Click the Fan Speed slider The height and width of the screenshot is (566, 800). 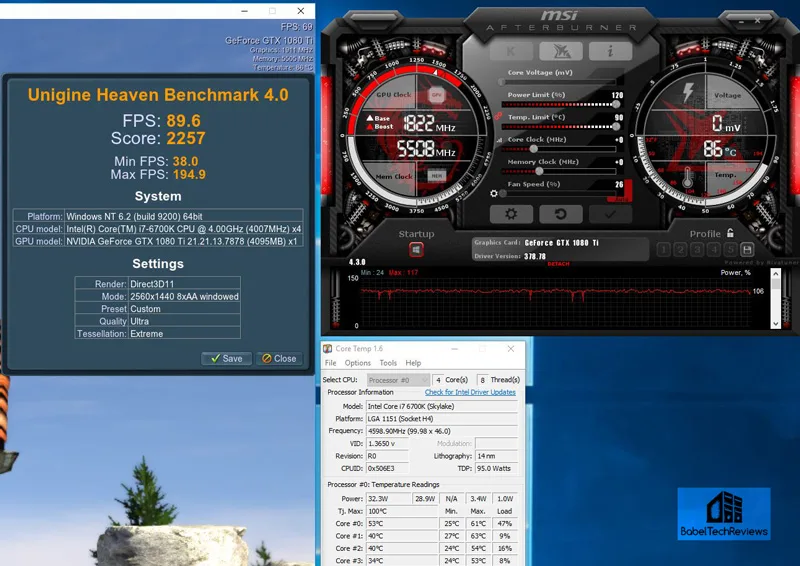pos(559,194)
